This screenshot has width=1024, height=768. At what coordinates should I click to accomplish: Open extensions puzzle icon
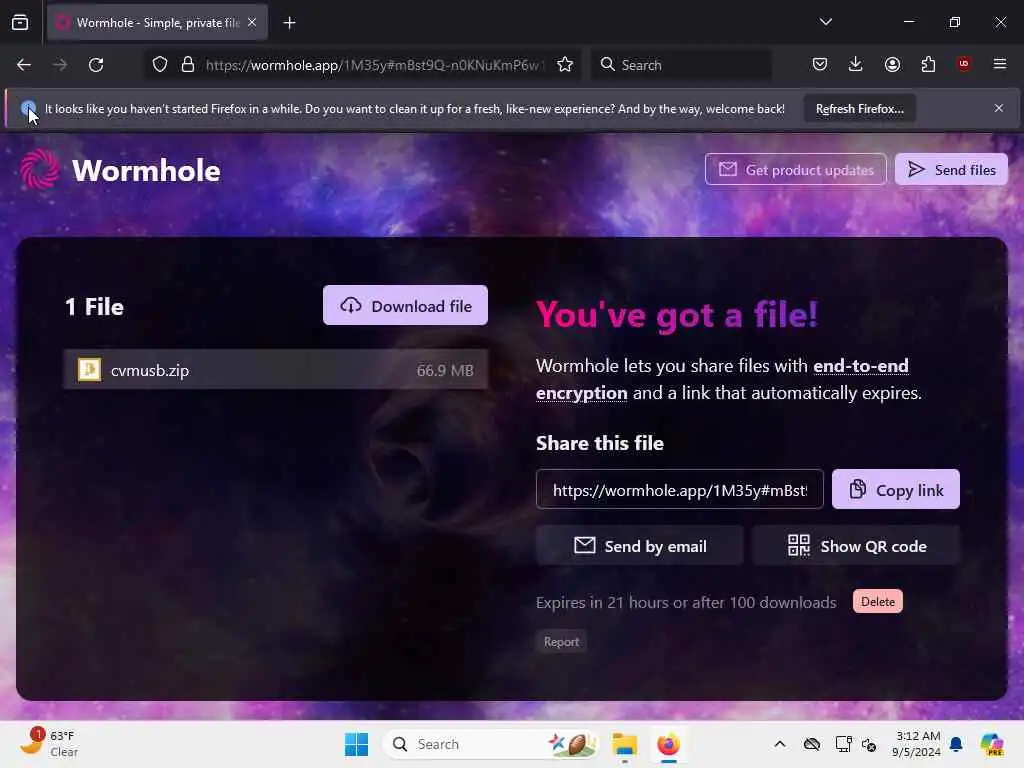pyautogui.click(x=928, y=64)
